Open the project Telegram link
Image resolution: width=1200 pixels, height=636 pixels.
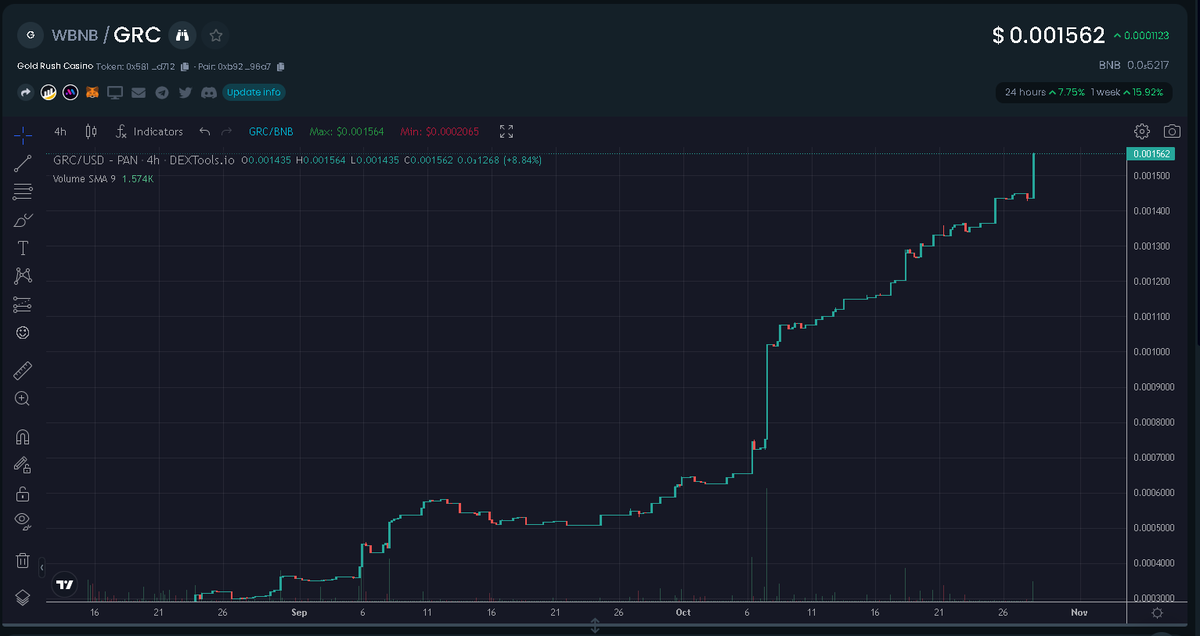click(x=161, y=92)
